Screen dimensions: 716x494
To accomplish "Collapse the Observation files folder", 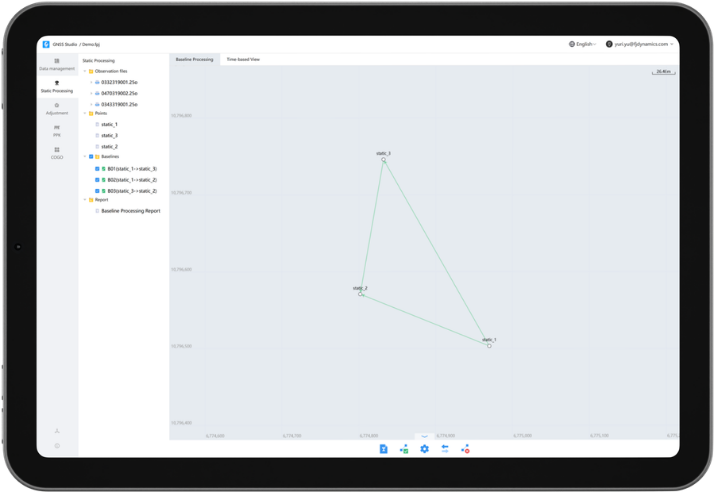I will coord(85,71).
